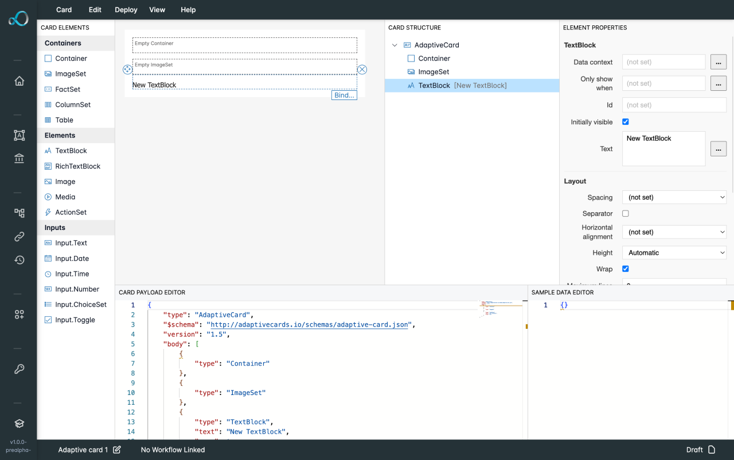Image resolution: width=734 pixels, height=460 pixels.
Task: Click the link chain icon in sidebar
Action: click(x=19, y=237)
